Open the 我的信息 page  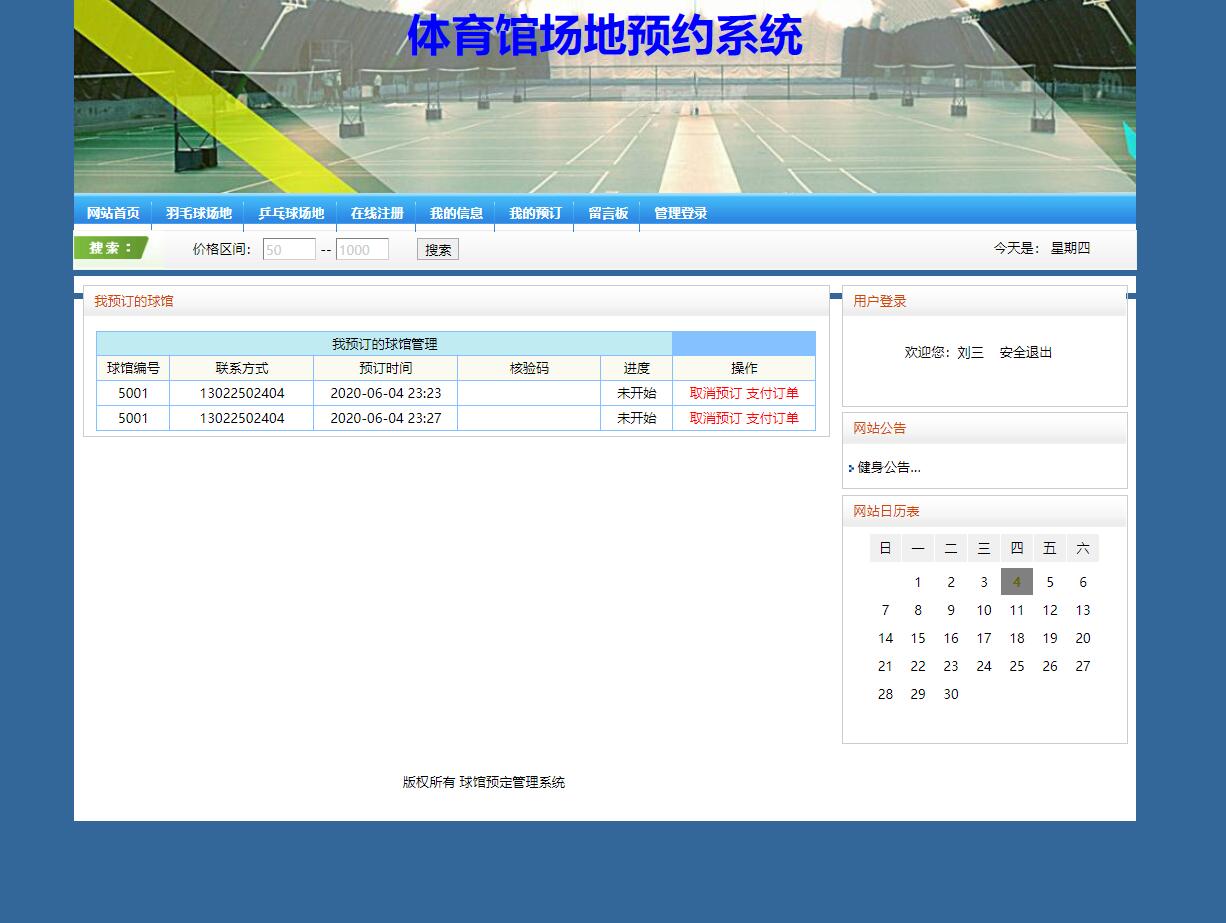[456, 213]
